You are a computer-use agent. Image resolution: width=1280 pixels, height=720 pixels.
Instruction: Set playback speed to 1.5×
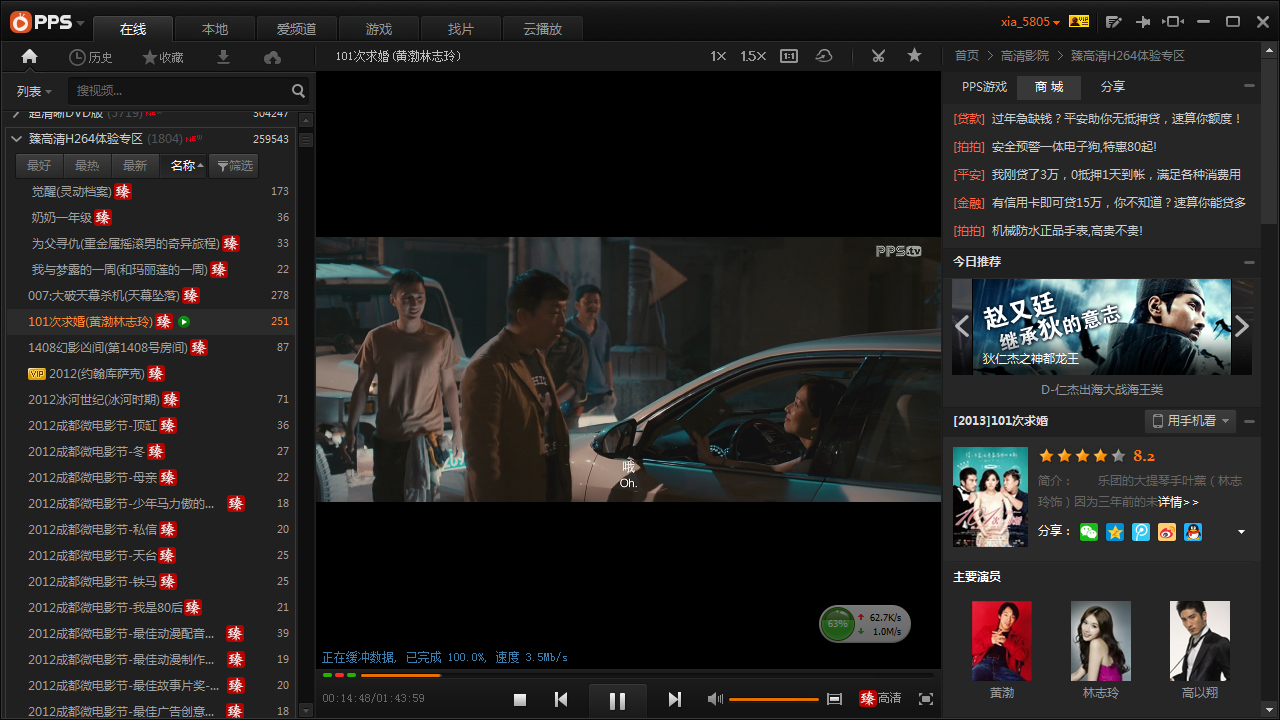[753, 57]
